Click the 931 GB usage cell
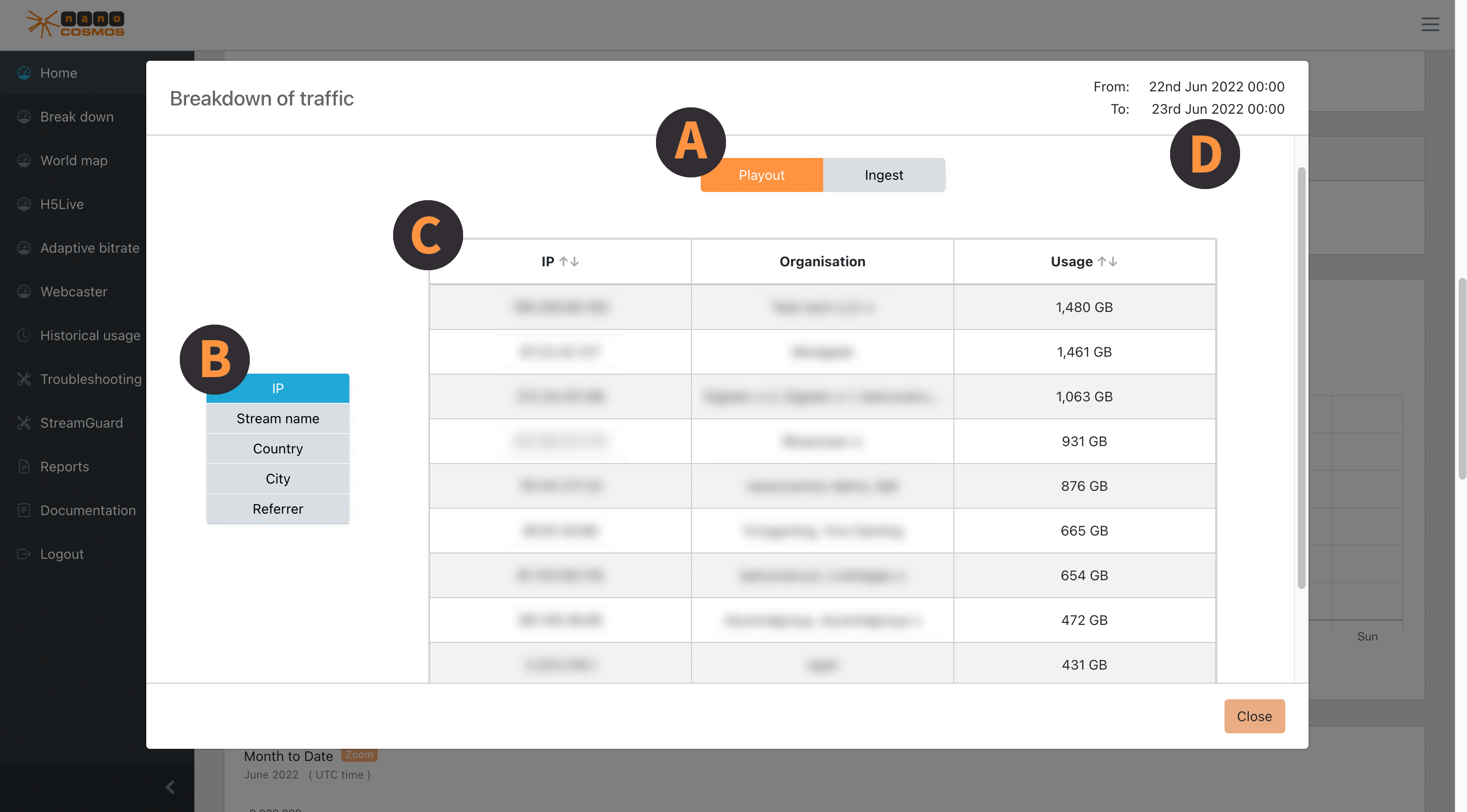 1084,441
